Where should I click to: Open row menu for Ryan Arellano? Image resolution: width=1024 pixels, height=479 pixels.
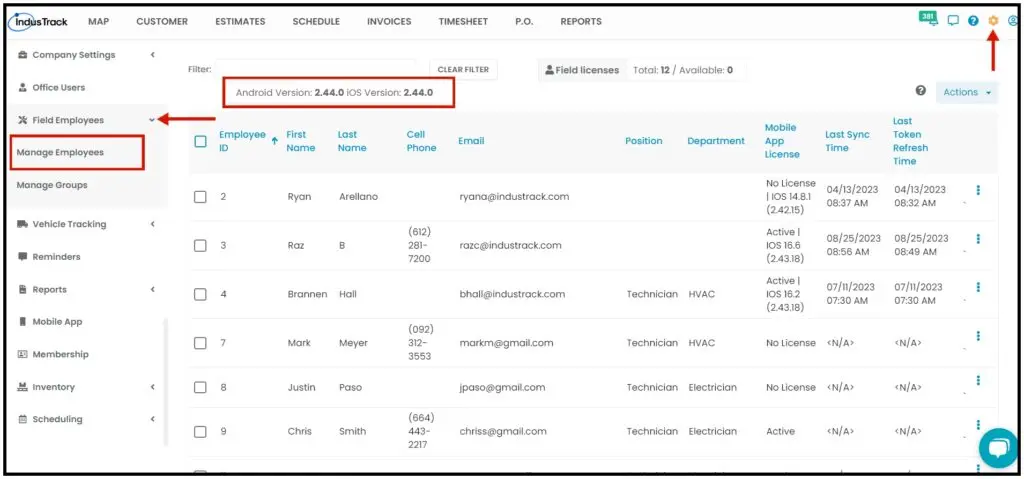click(978, 190)
